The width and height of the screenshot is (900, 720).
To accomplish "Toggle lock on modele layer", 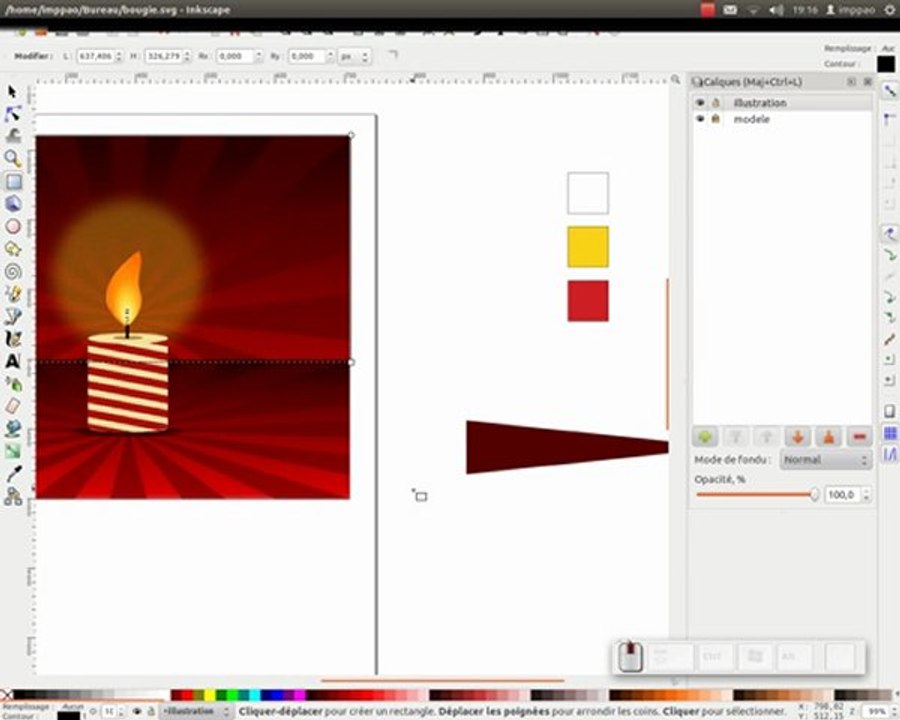I will (x=716, y=119).
